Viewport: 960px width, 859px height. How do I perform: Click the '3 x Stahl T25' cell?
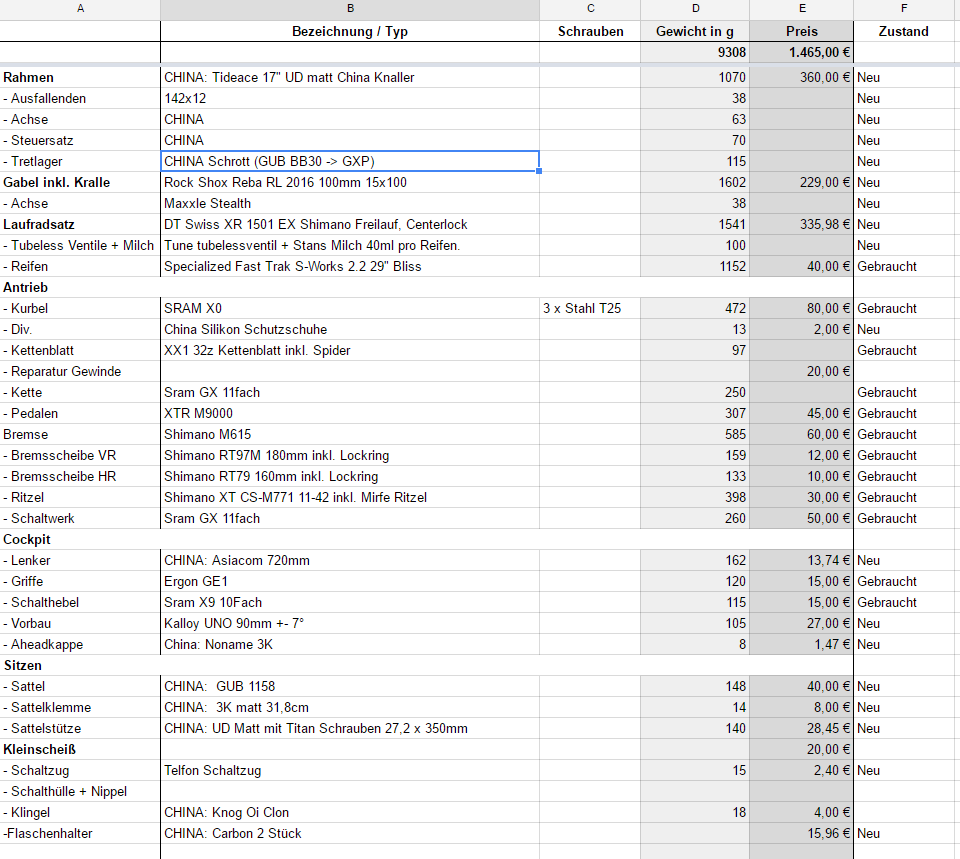click(x=590, y=308)
